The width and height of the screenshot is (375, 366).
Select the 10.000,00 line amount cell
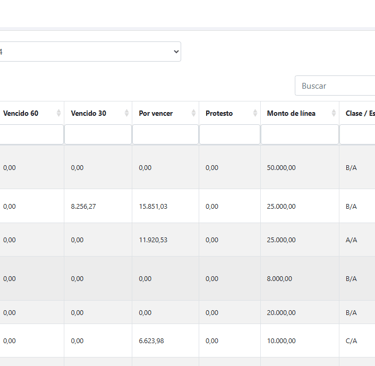(x=281, y=341)
